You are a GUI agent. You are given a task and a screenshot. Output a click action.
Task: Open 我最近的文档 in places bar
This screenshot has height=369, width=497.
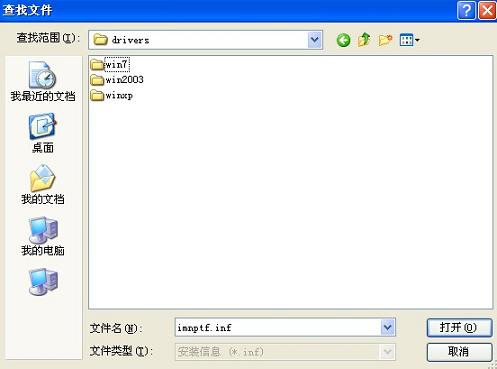click(x=43, y=82)
